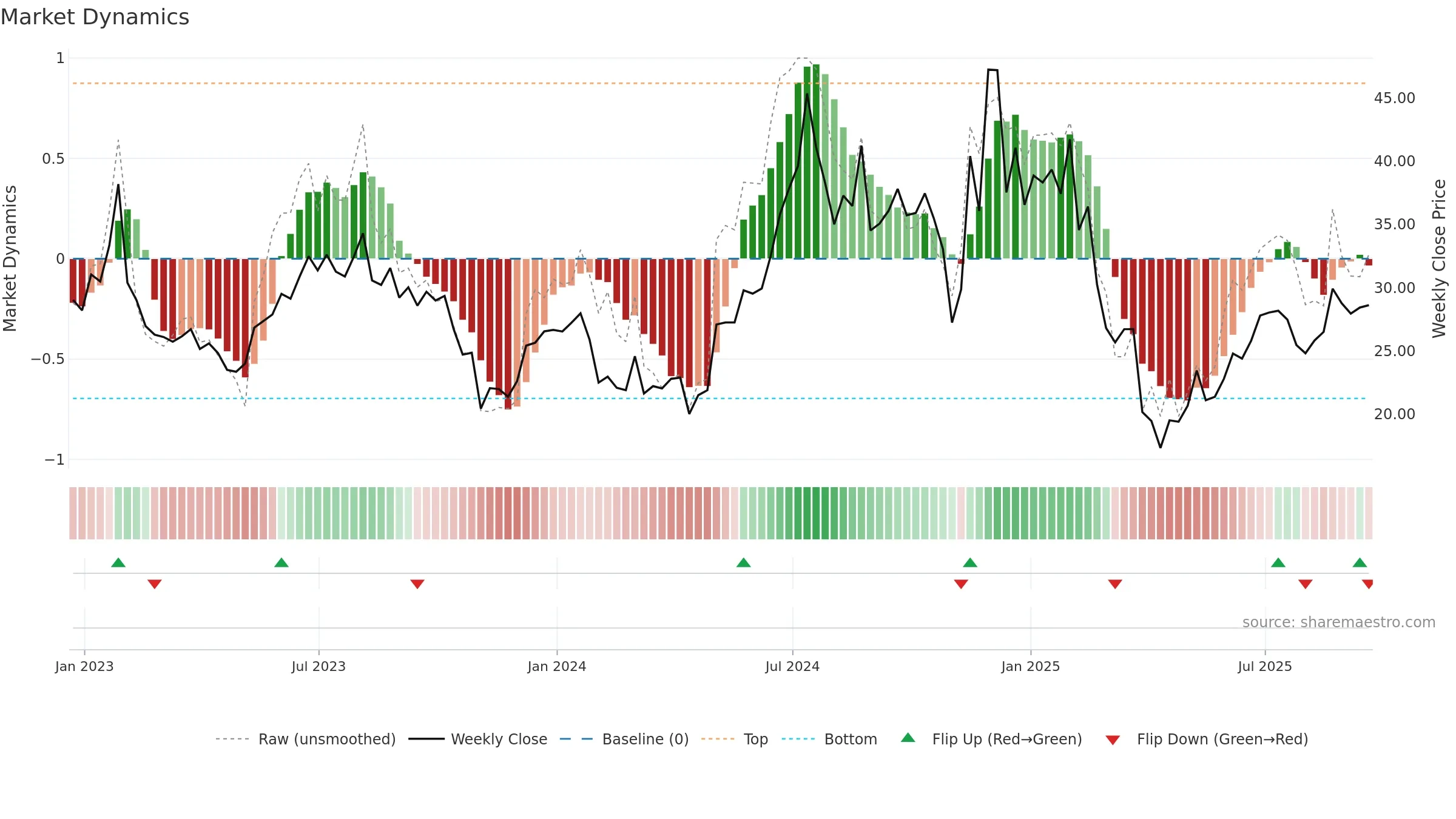This screenshot has height=819, width=1456.
Task: Click the source: sharemaestro.com text
Action: coord(1338,622)
